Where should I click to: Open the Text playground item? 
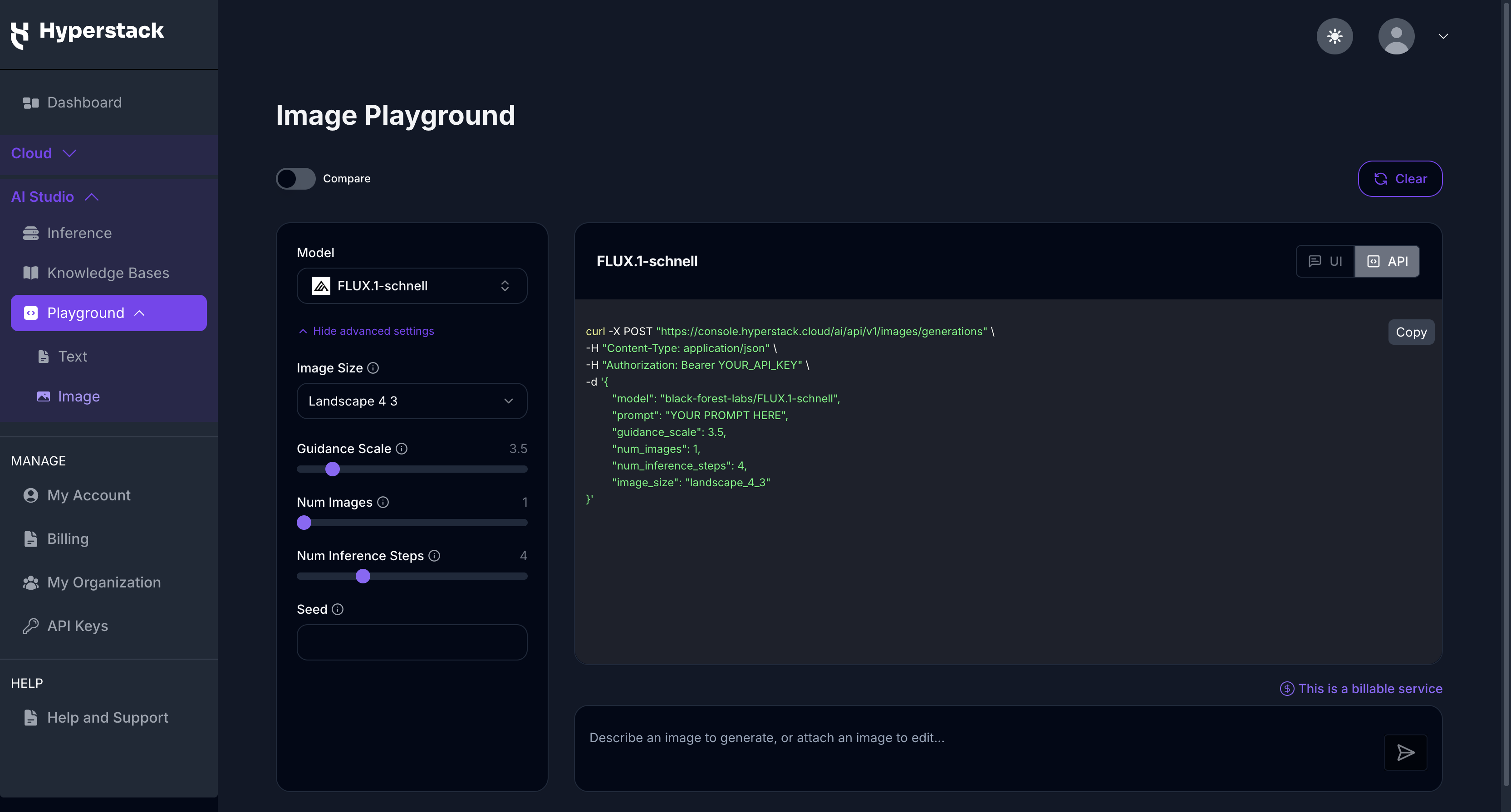click(x=72, y=357)
